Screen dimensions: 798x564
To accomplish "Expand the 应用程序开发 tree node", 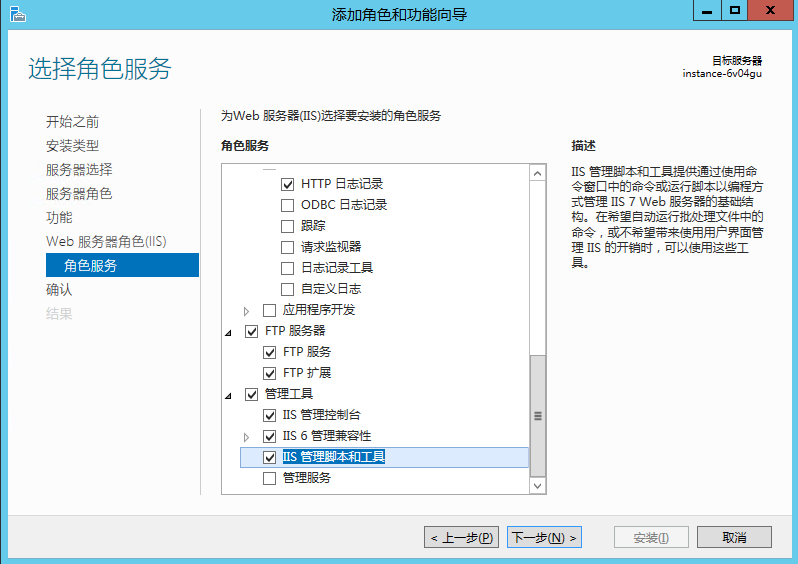I will (246, 311).
